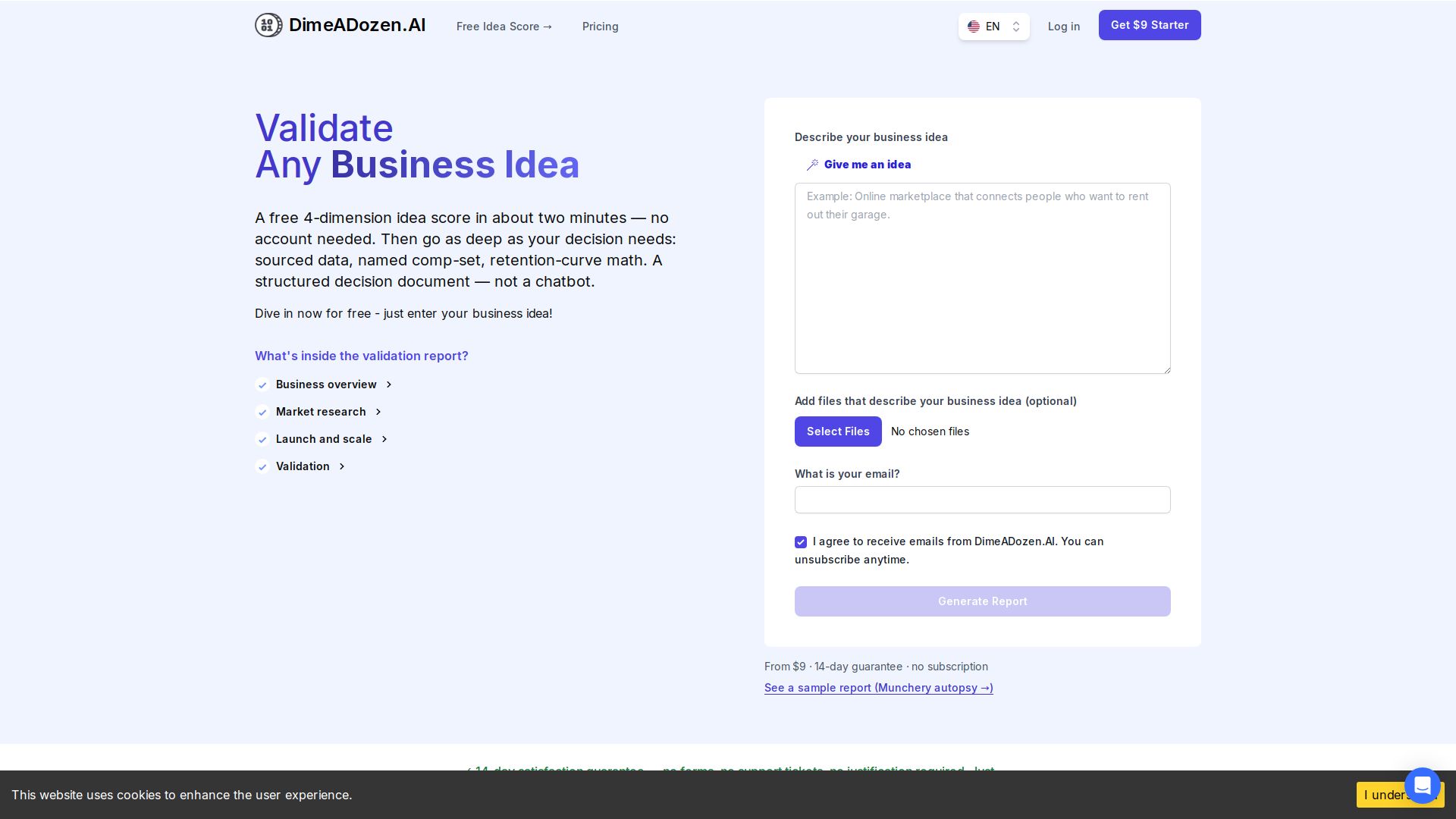This screenshot has width=1456, height=819.
Task: Open the chat support bubble
Action: click(1422, 785)
